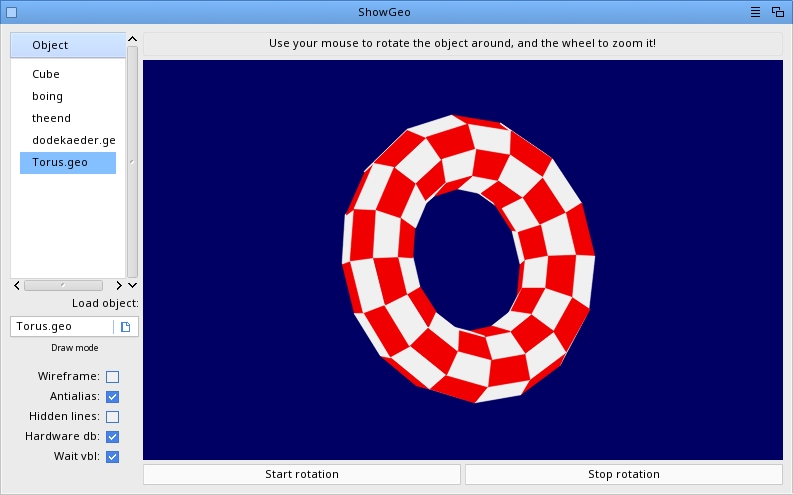793x495 pixels.
Task: Click the window depth icon in title bar
Action: (777, 12)
